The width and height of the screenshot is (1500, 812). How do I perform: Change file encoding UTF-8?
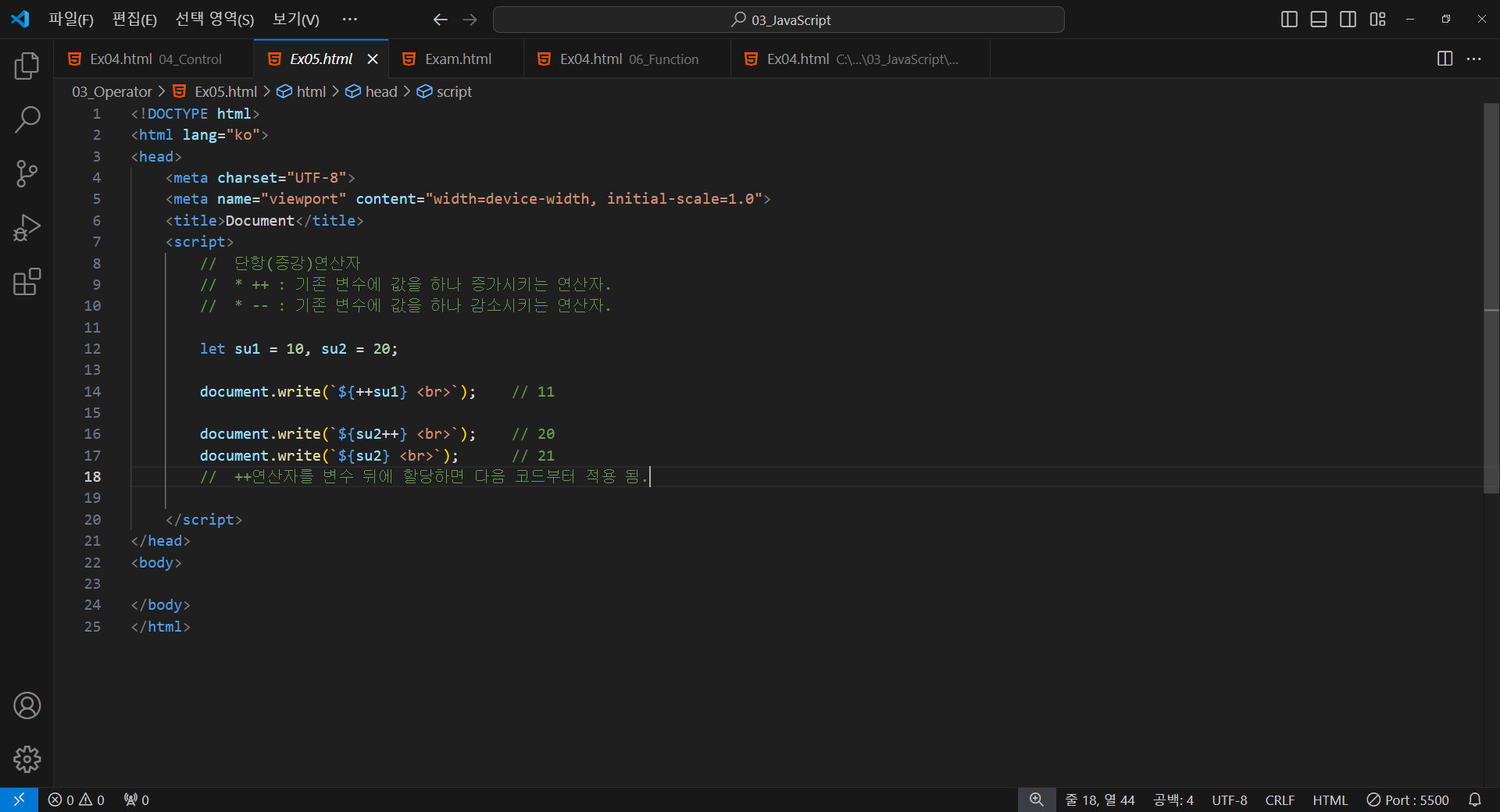click(x=1229, y=800)
